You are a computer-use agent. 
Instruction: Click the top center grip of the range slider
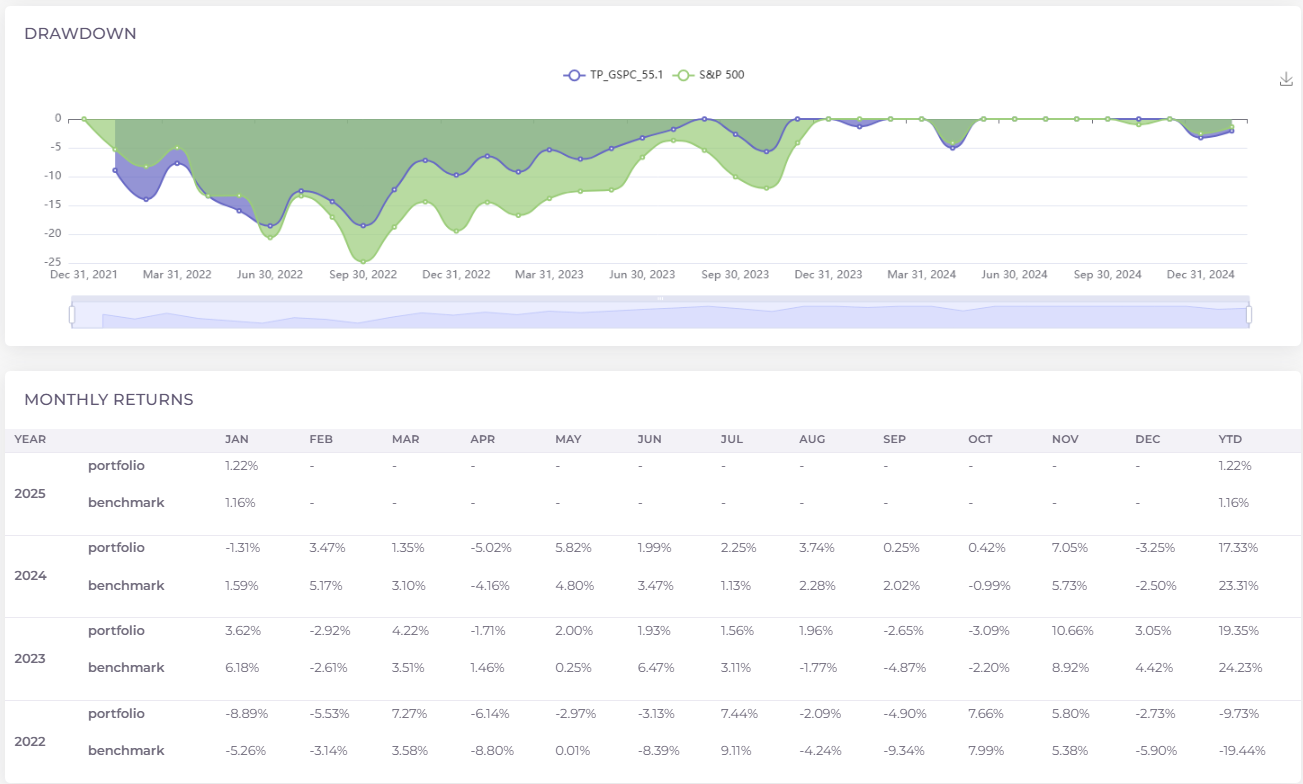[660, 299]
